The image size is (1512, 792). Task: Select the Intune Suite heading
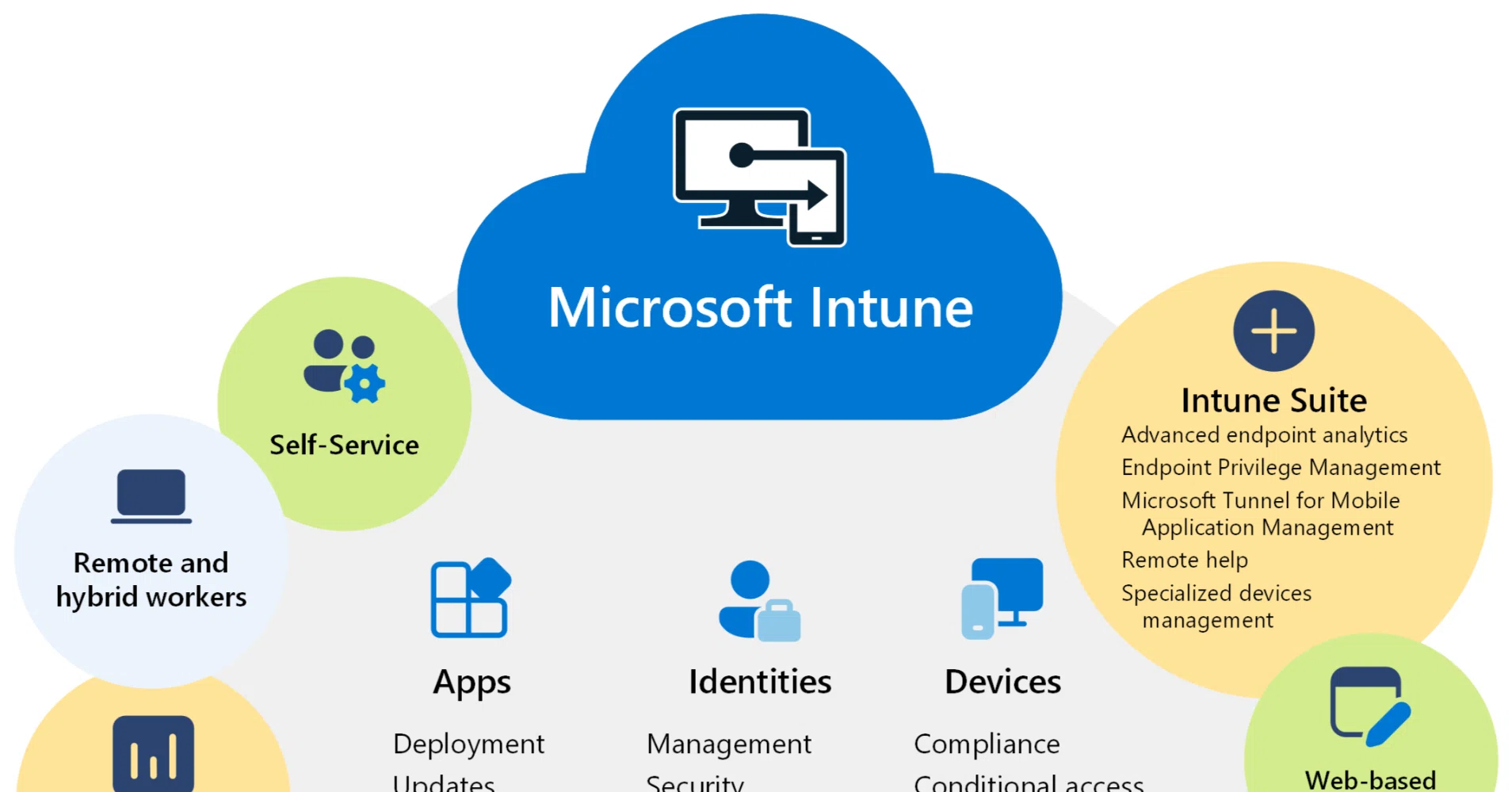click(x=1273, y=400)
